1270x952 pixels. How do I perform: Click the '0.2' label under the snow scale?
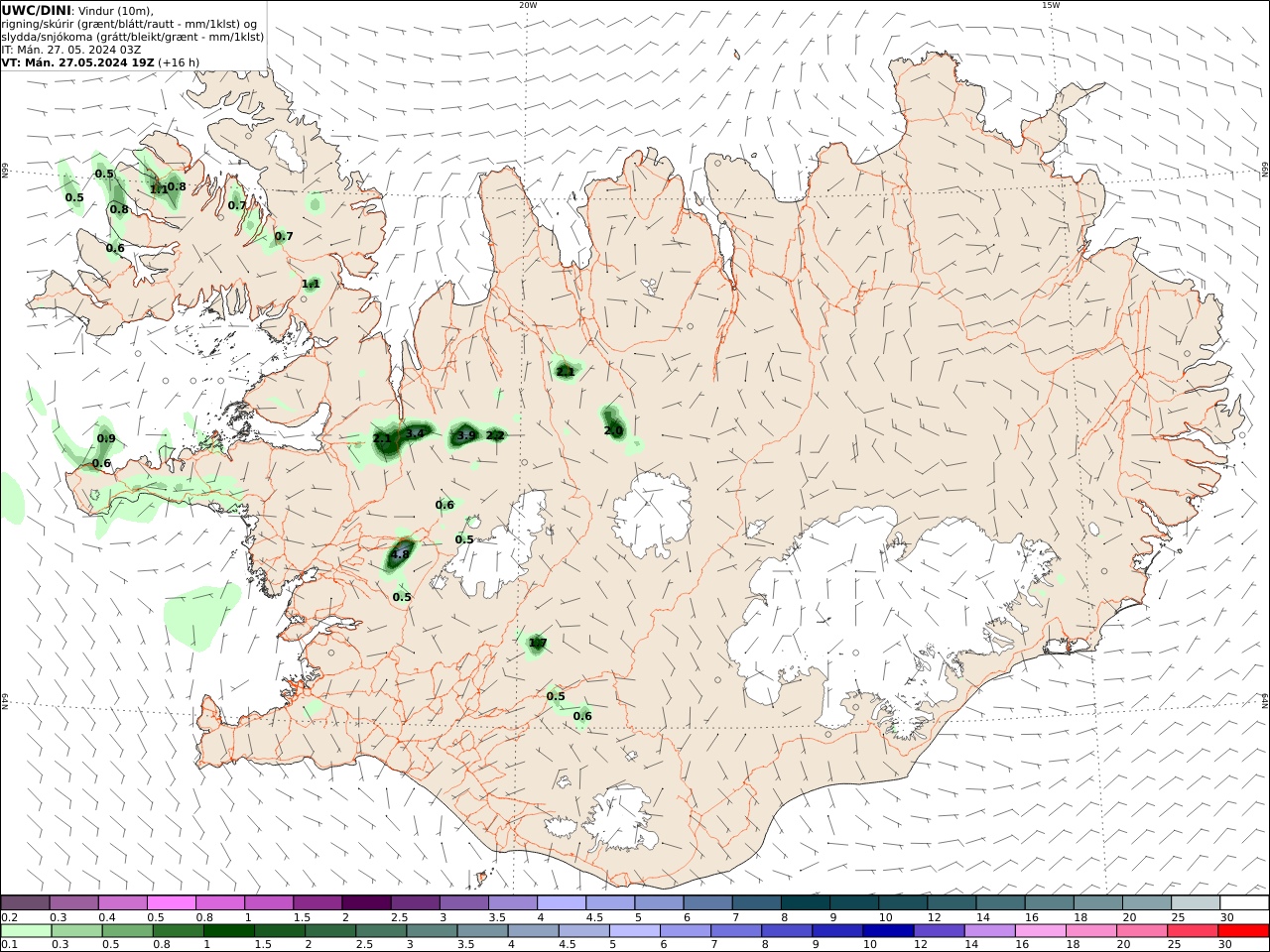coord(9,916)
